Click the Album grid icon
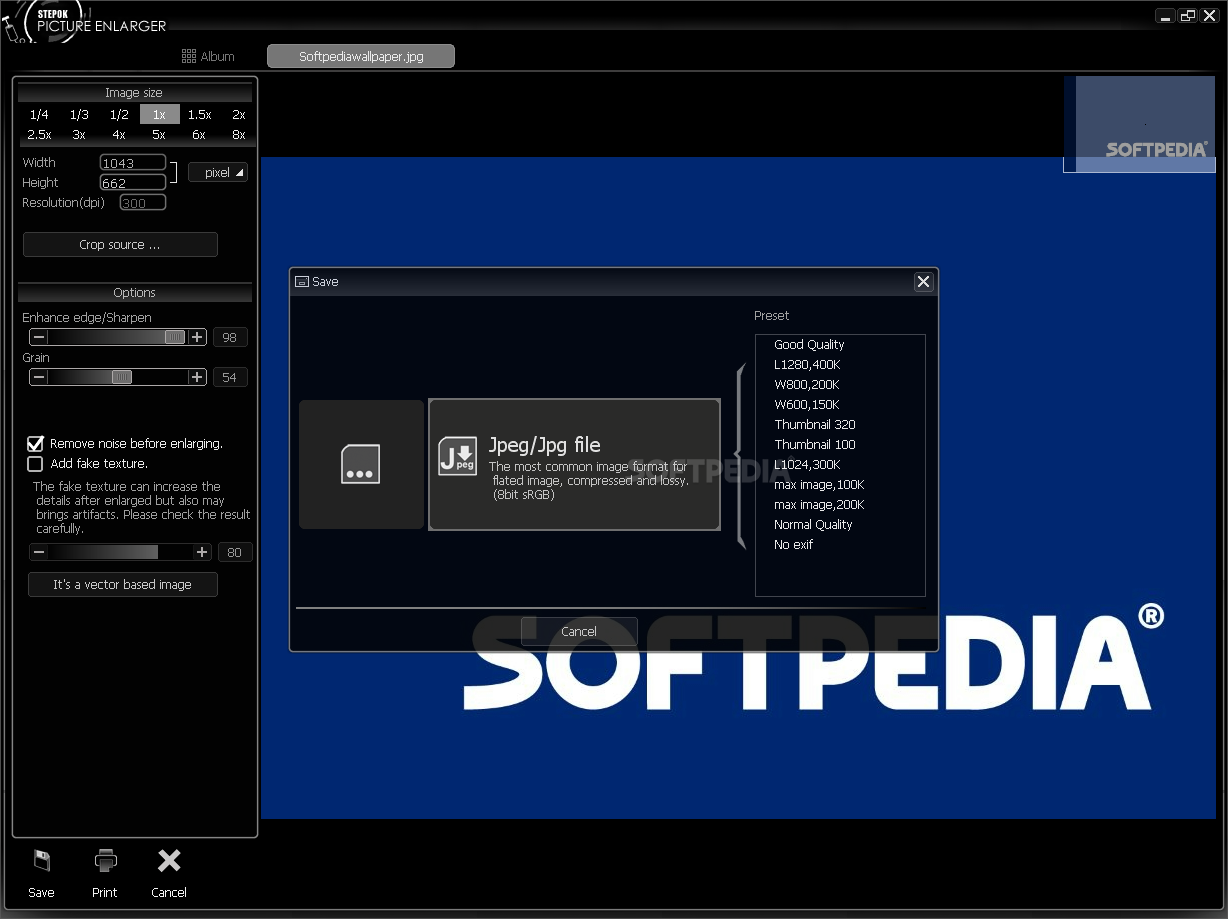Viewport: 1228px width, 919px height. click(x=188, y=56)
